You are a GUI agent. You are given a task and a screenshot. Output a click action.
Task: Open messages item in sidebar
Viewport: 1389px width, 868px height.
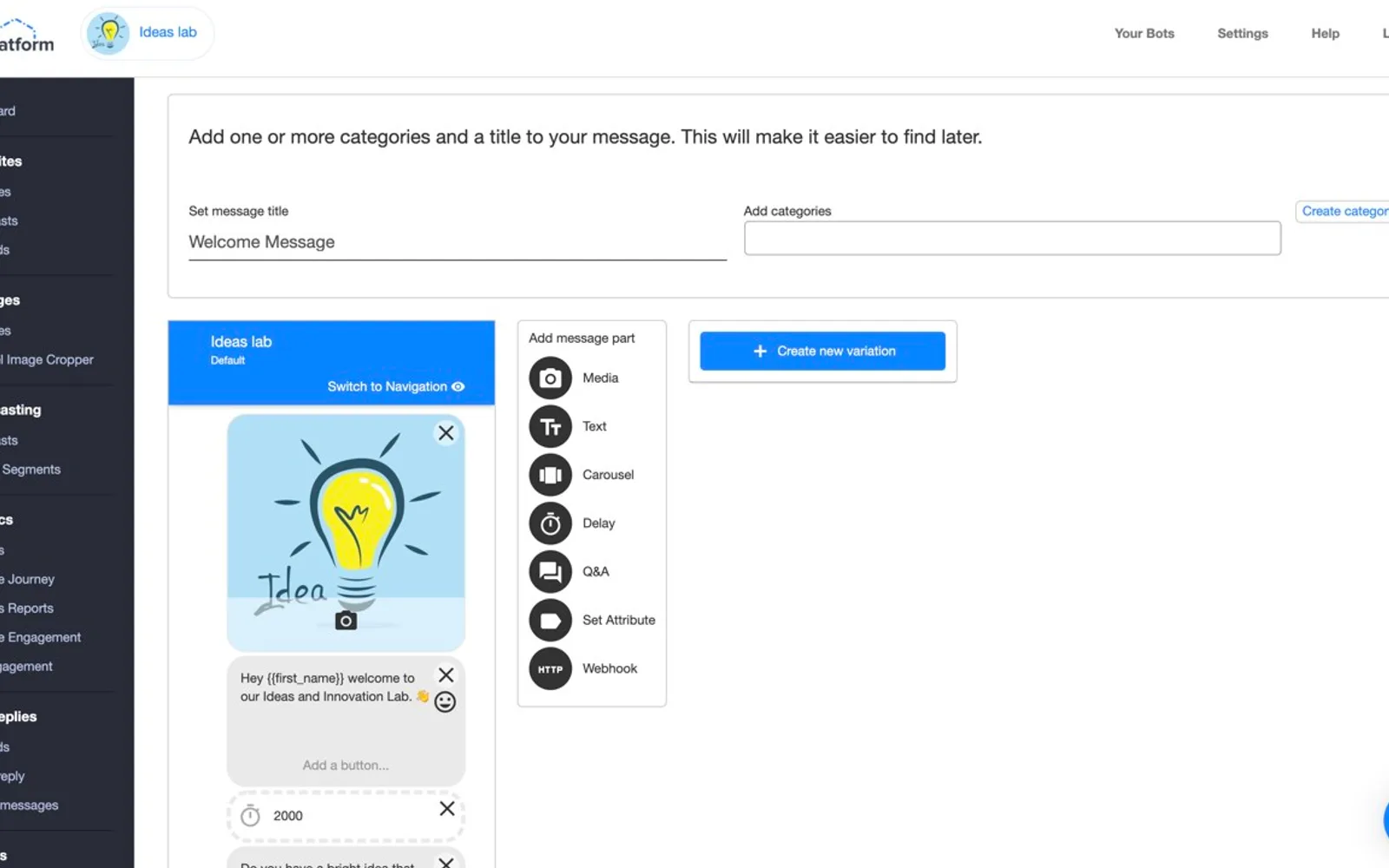tap(30, 806)
